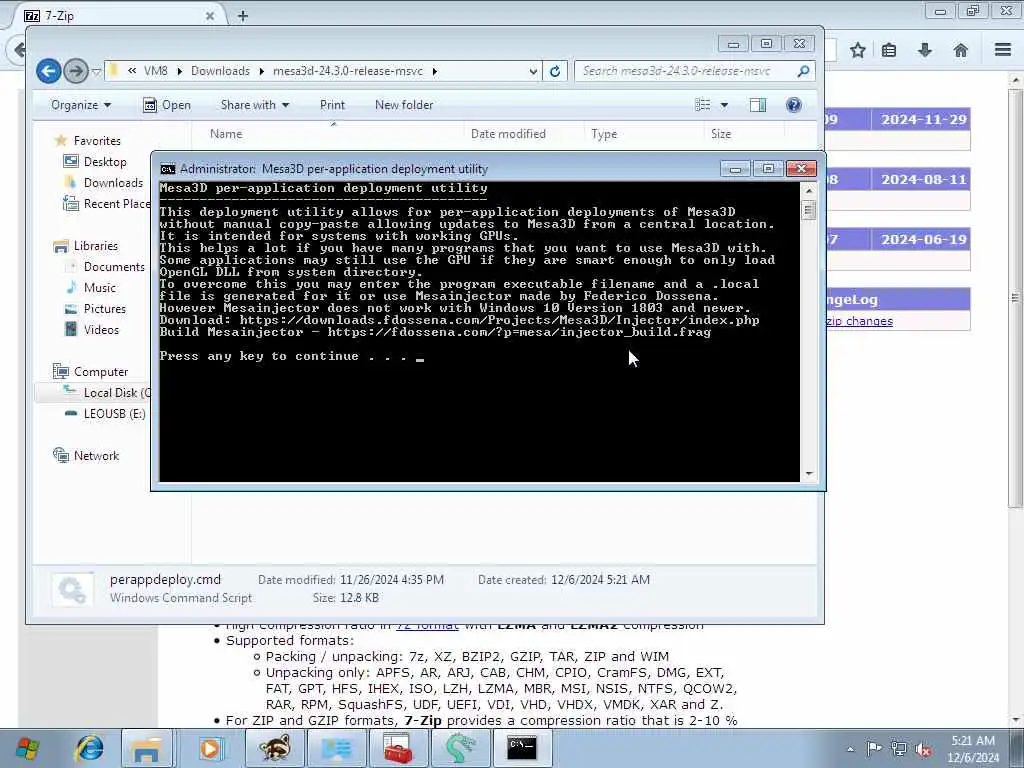Select the 7-Zip browser tab
1024x768 pixels.
[118, 16]
